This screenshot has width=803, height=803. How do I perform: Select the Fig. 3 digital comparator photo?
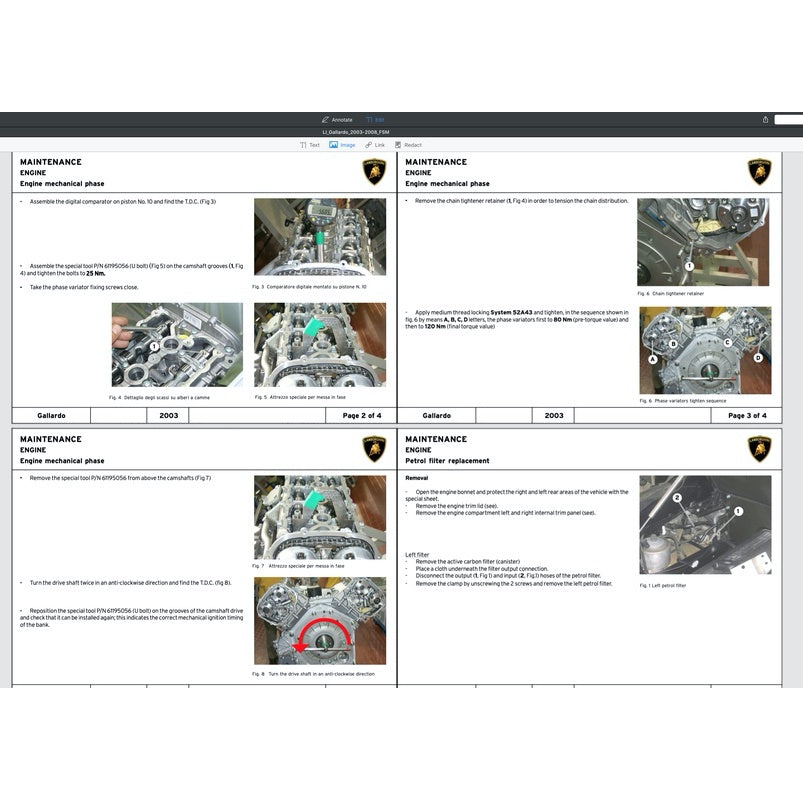pyautogui.click(x=319, y=237)
